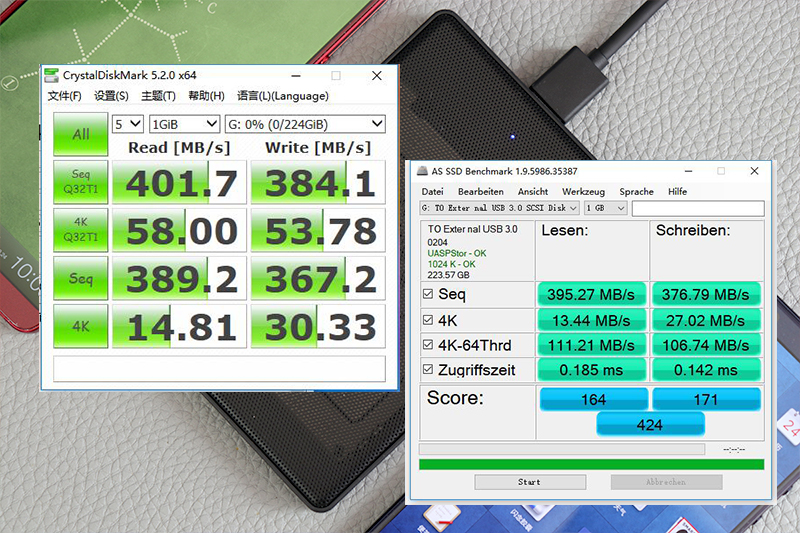Click the Write [MB/s] column header
Viewport: 800px width, 533px height.
[318, 147]
